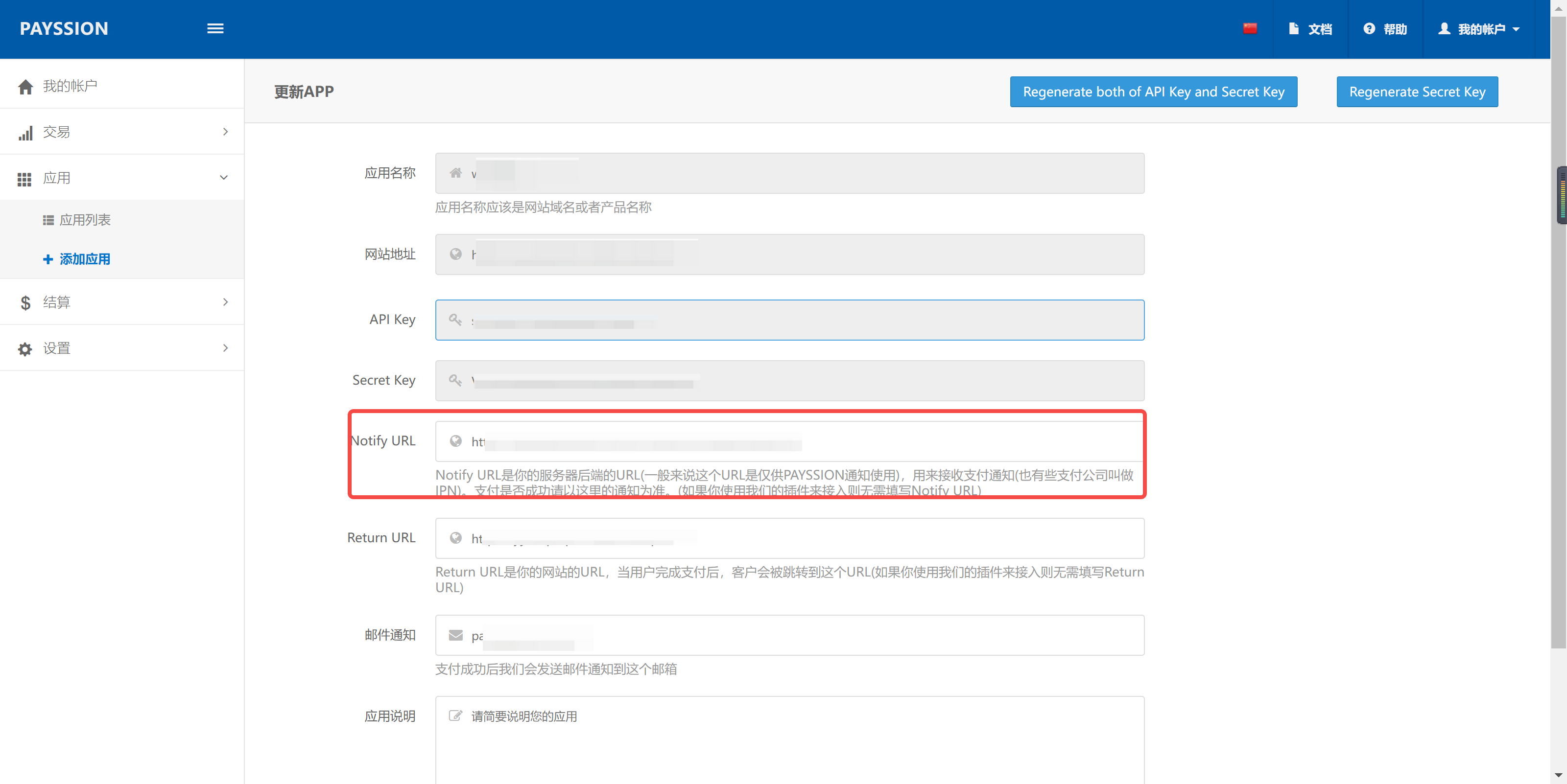Click the 邮件通知 email input field
Screen dimensions: 1567x784
[x=789, y=636]
